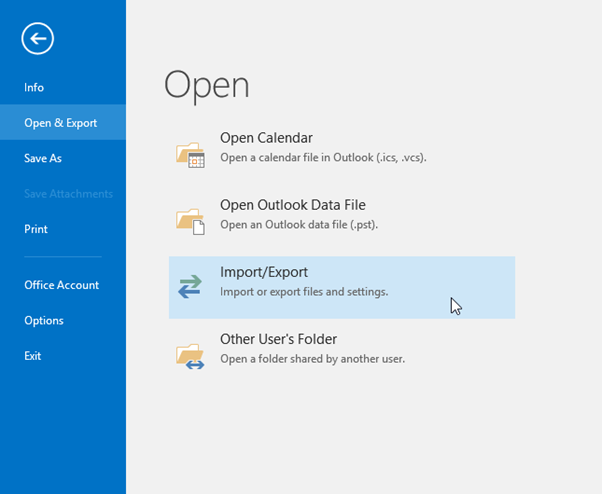This screenshot has width=602, height=494.
Task: Click 'Open a folder shared by another user.'
Action: 313,359
